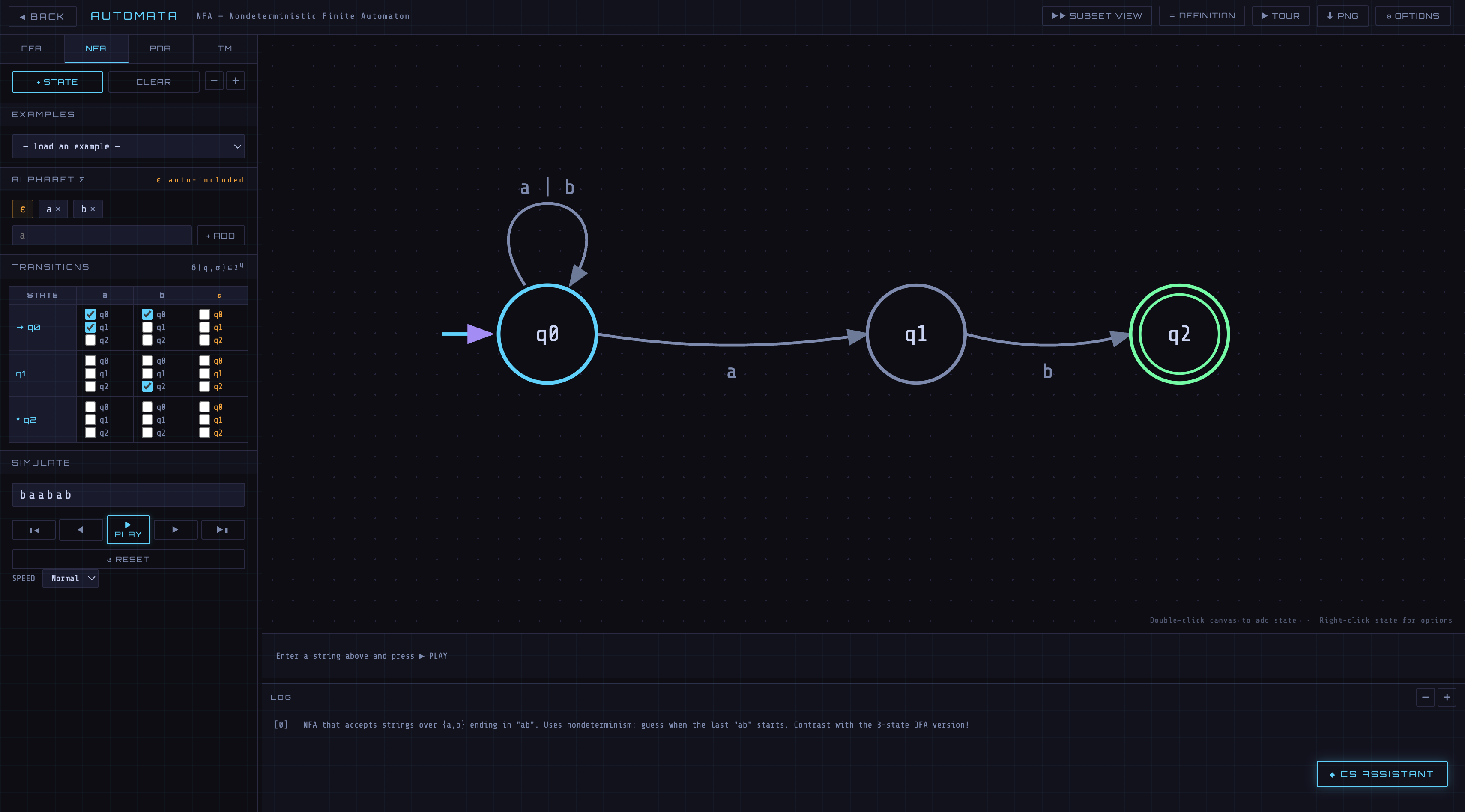Switch to the DFA tab
Viewport: 1465px width, 812px height.
pyautogui.click(x=31, y=48)
